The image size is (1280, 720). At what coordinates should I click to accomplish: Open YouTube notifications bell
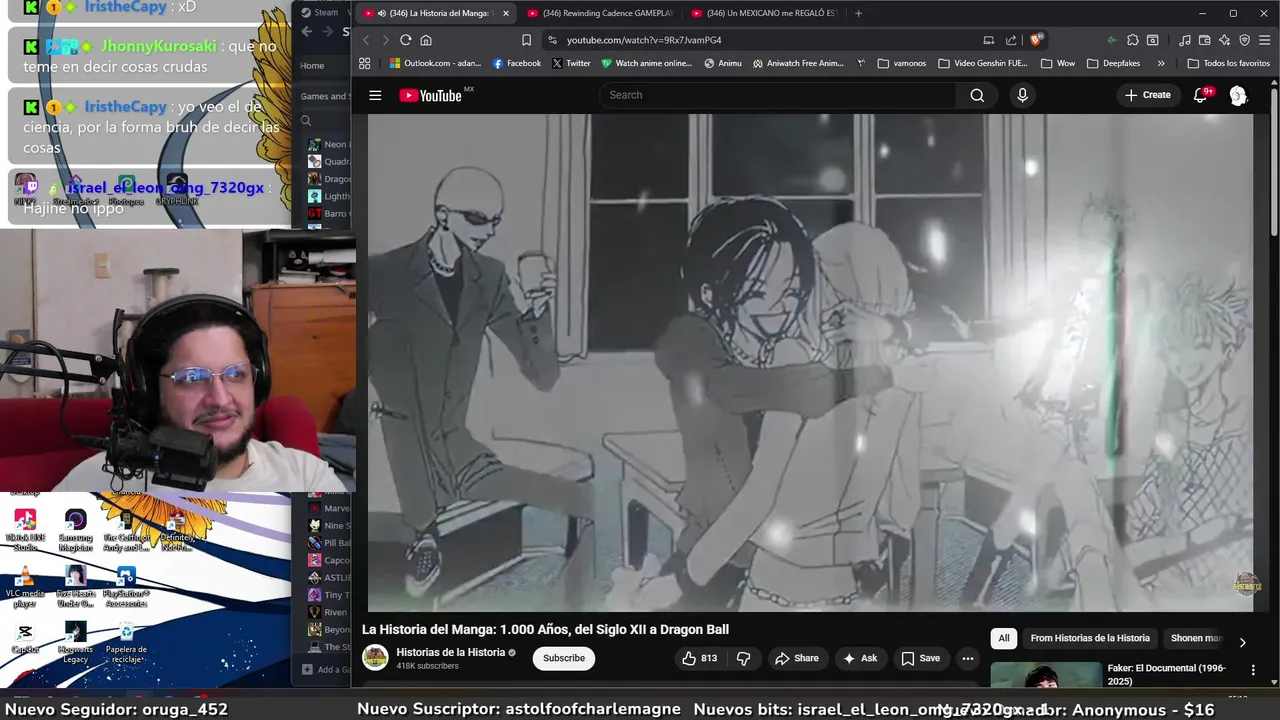point(1201,95)
